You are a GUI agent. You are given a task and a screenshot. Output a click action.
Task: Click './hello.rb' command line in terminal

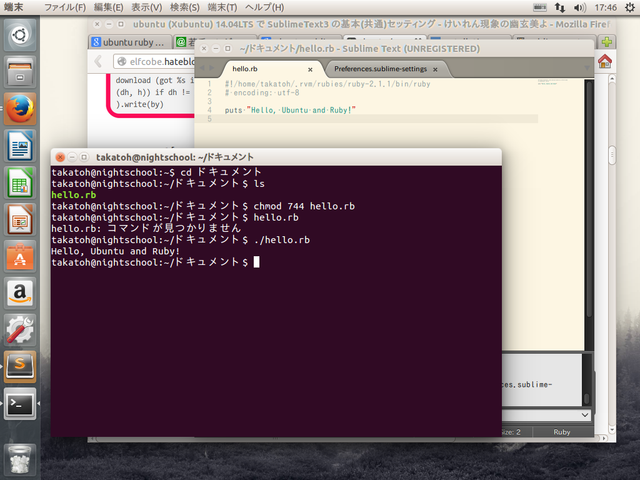[x=282, y=240]
